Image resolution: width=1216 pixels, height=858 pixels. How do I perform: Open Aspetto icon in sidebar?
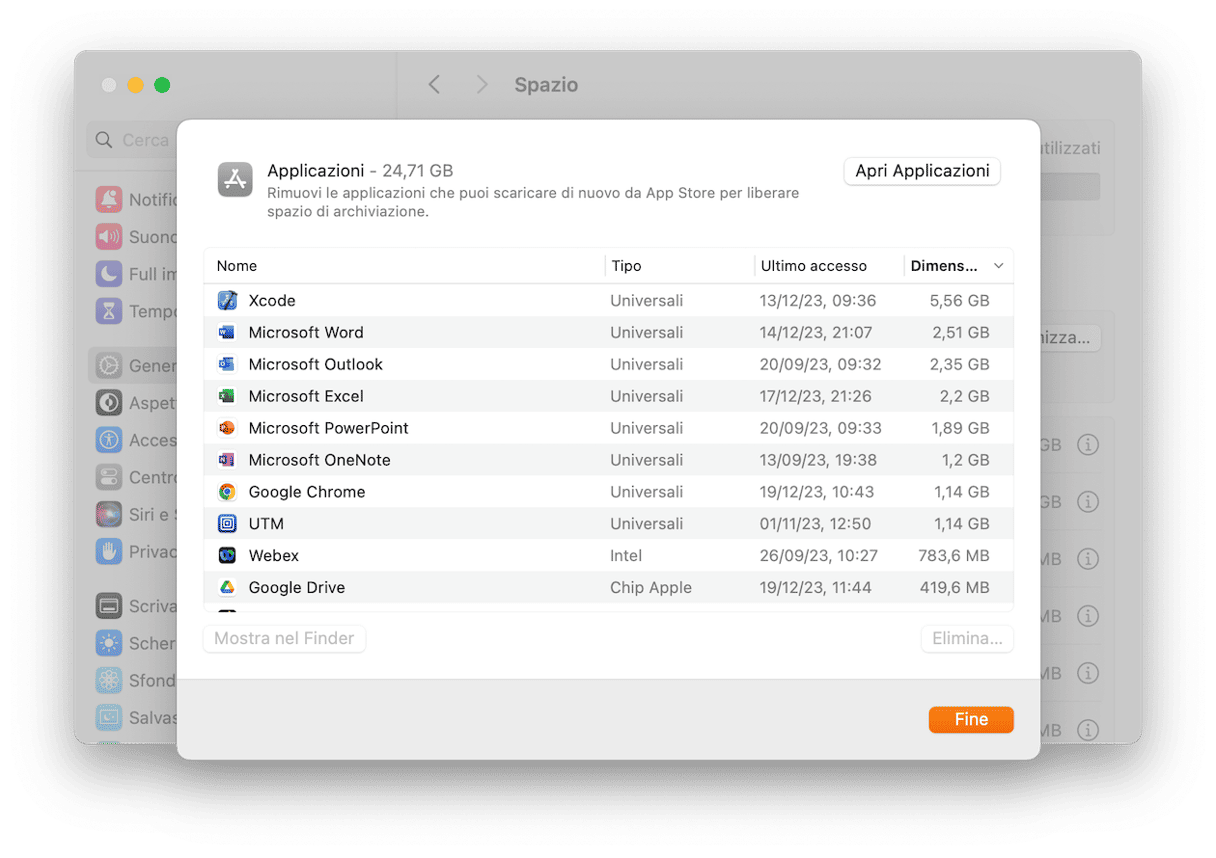click(109, 403)
